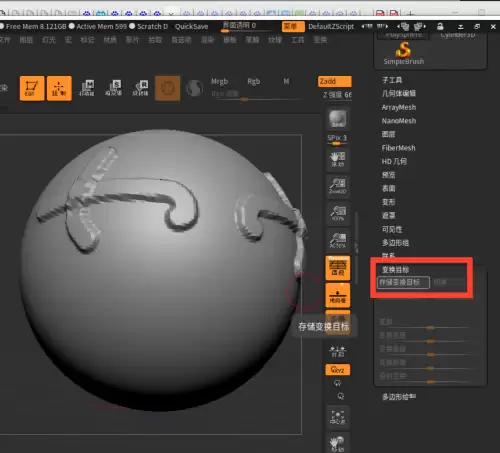Expand the NanoMesh sub-palette
The image size is (500, 453).
399,121
